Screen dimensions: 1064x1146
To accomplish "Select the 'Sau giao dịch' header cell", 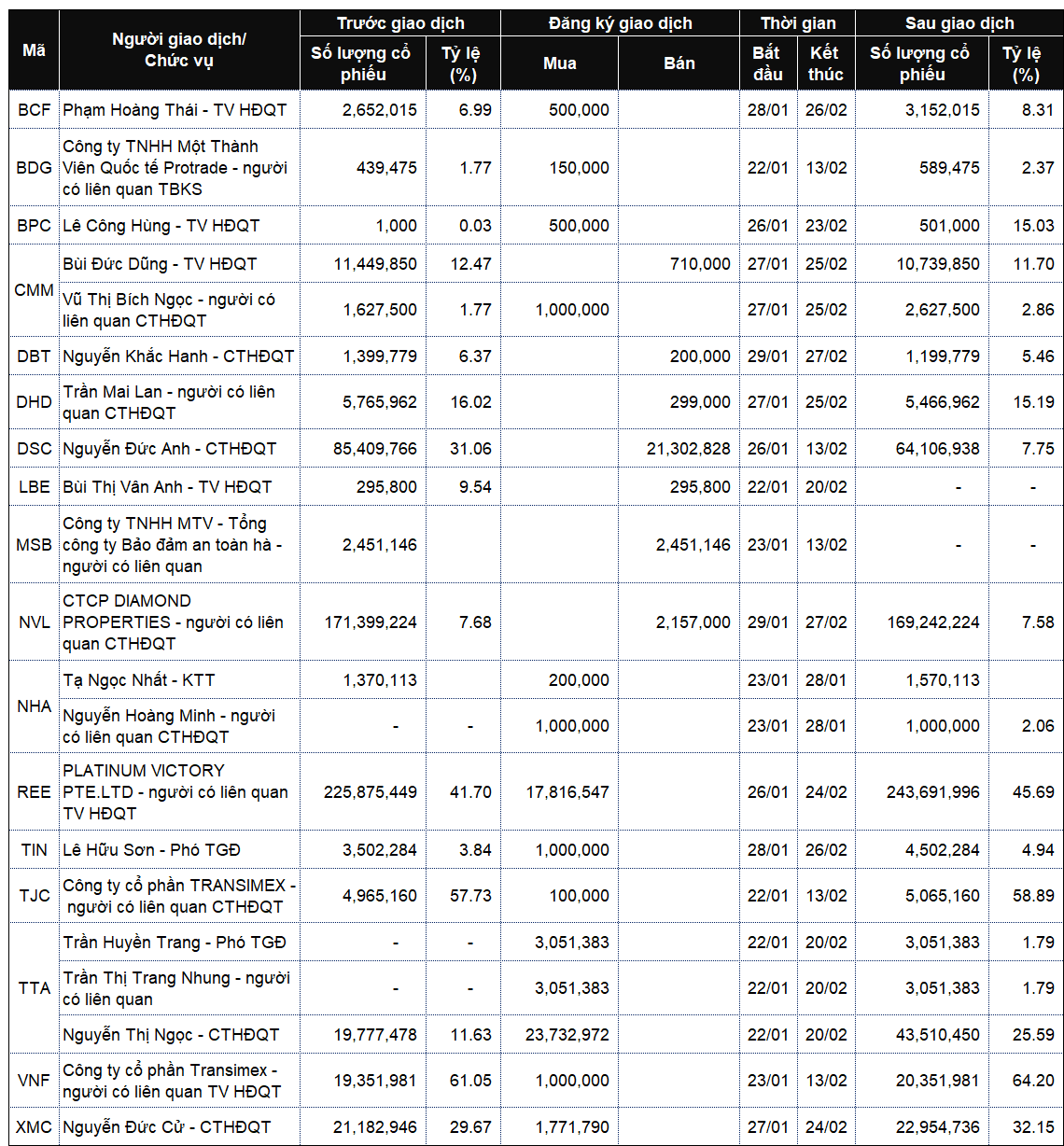I will point(959,23).
